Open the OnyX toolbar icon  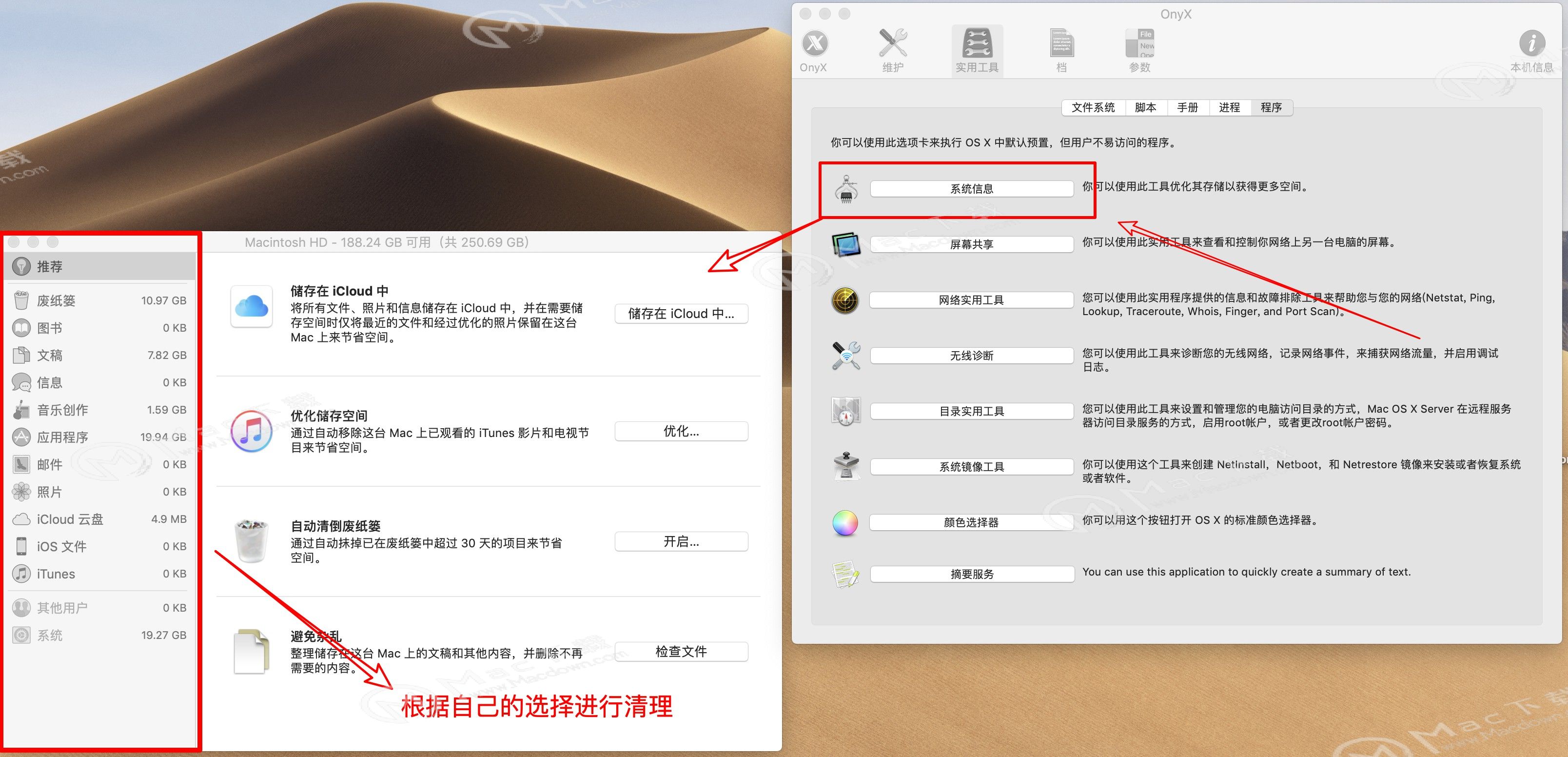pyautogui.click(x=815, y=43)
